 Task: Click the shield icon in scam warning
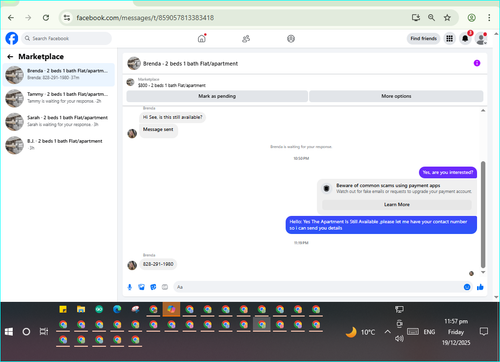click(x=327, y=188)
